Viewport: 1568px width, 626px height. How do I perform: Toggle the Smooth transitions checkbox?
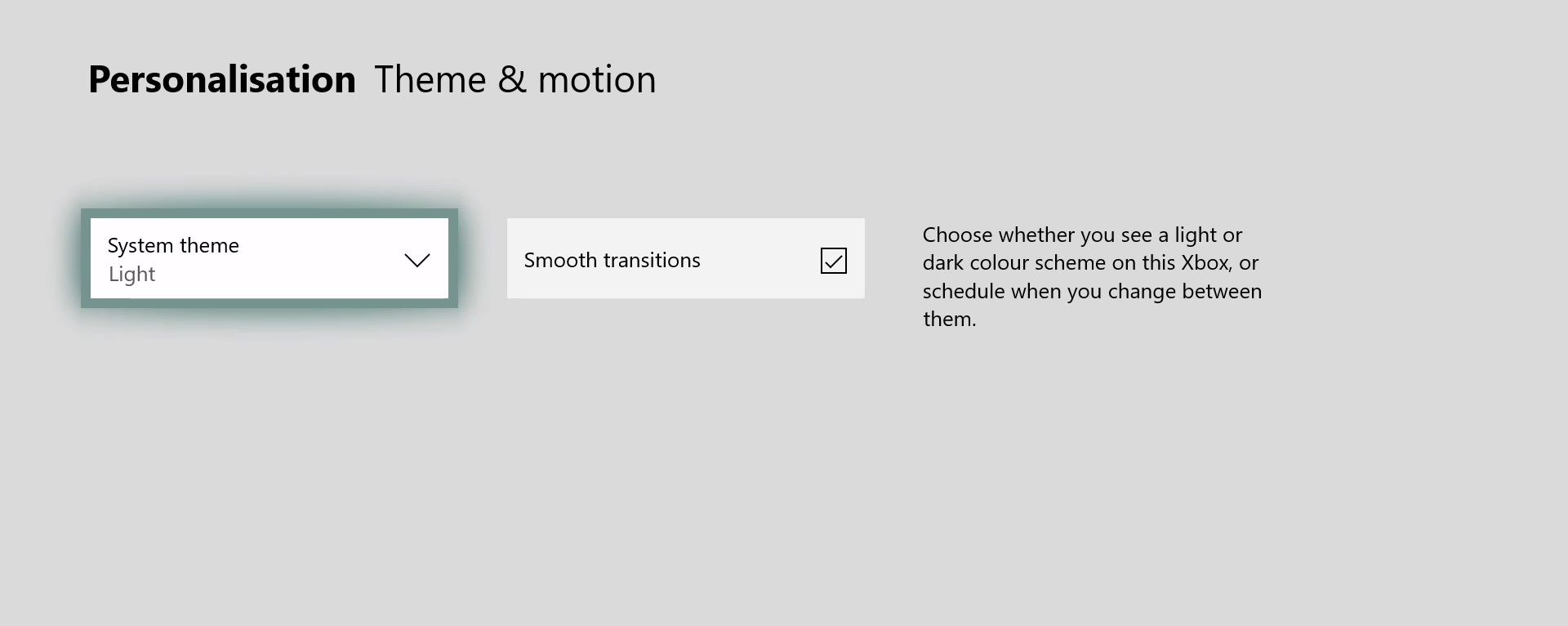[x=833, y=261]
